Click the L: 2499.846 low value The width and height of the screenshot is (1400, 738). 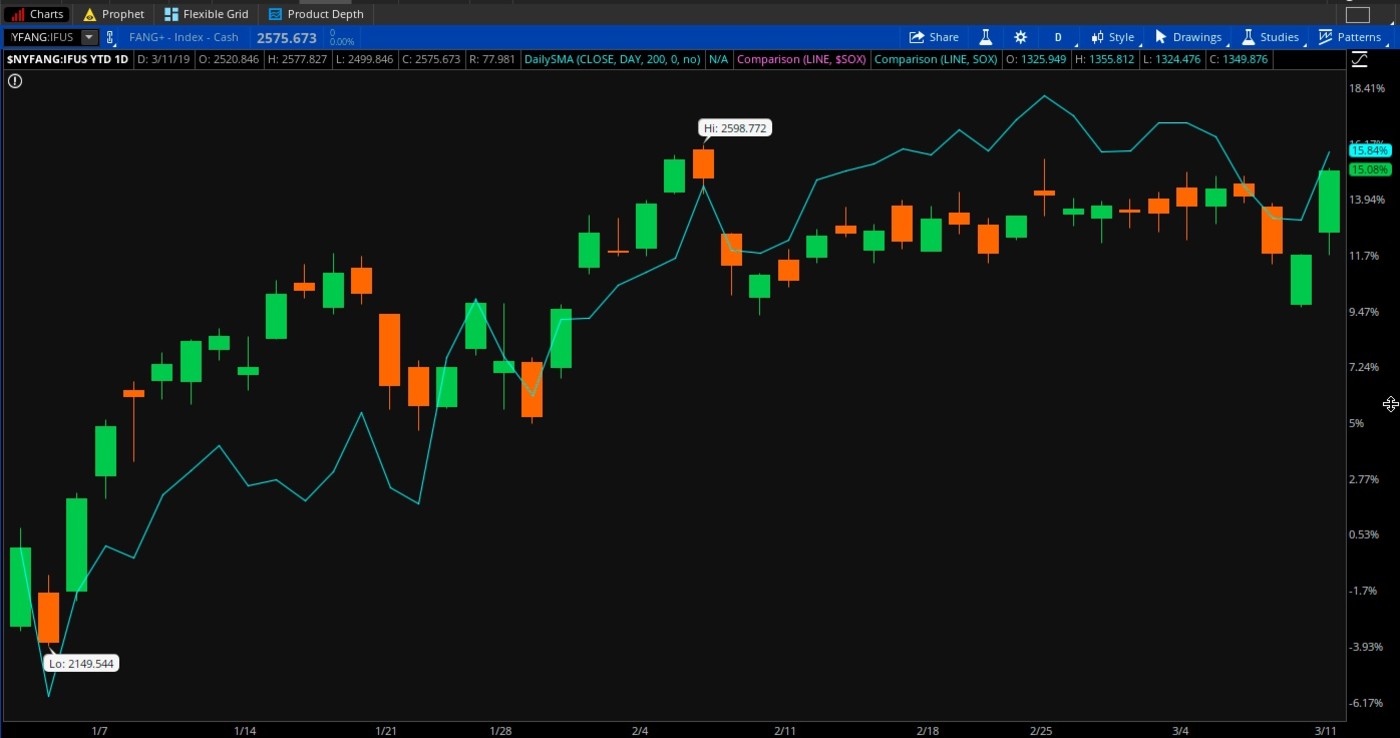click(x=364, y=59)
